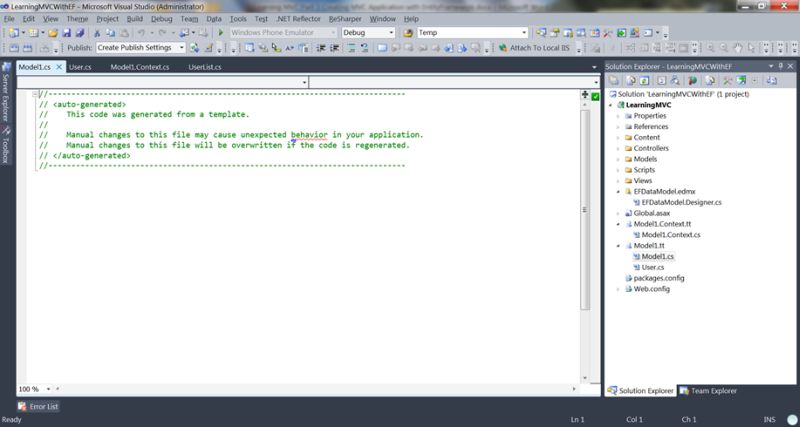800x427 pixels.
Task: Close the Model1.cs tab with its X
Action: coord(59,67)
